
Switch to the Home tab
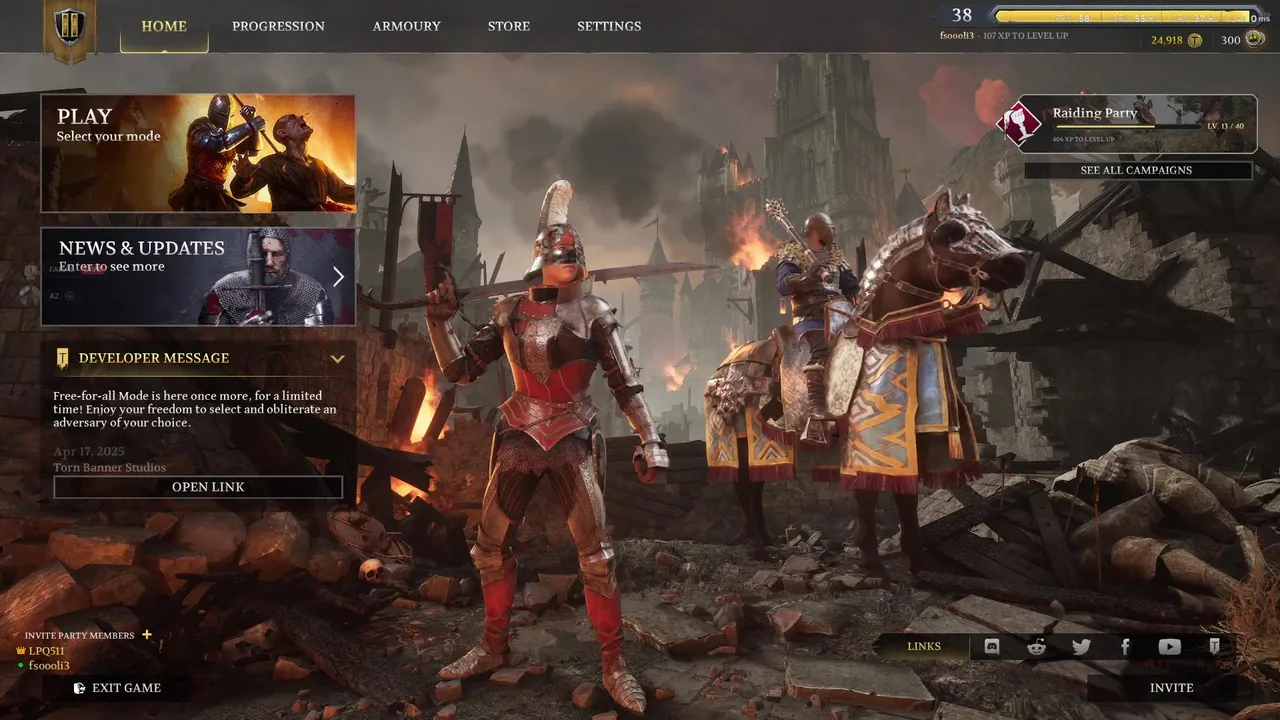click(164, 26)
